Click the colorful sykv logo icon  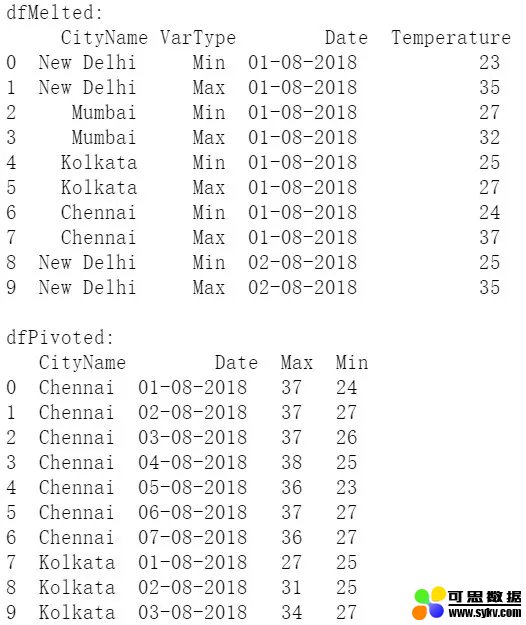[429, 603]
